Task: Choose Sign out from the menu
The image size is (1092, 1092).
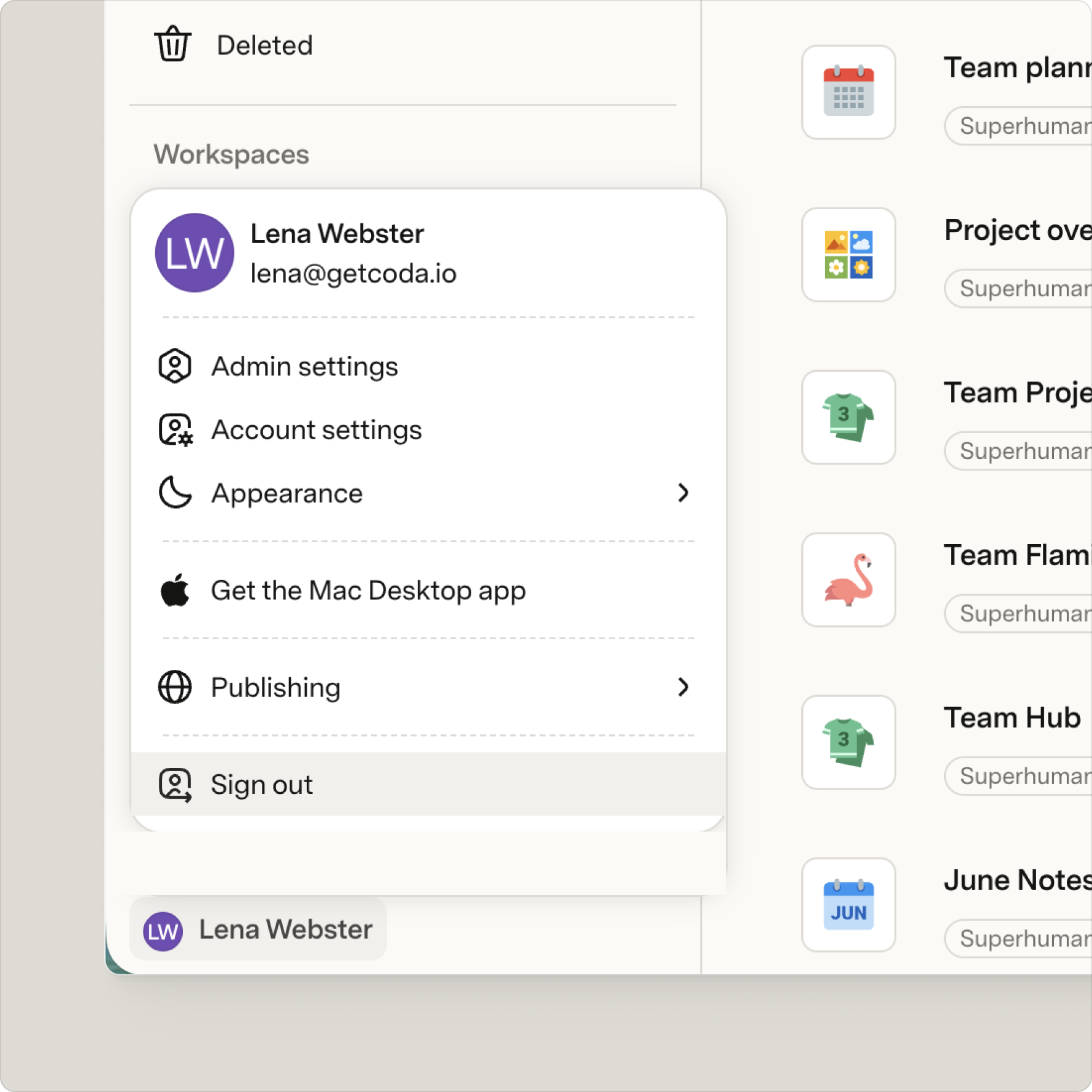Action: (428, 784)
